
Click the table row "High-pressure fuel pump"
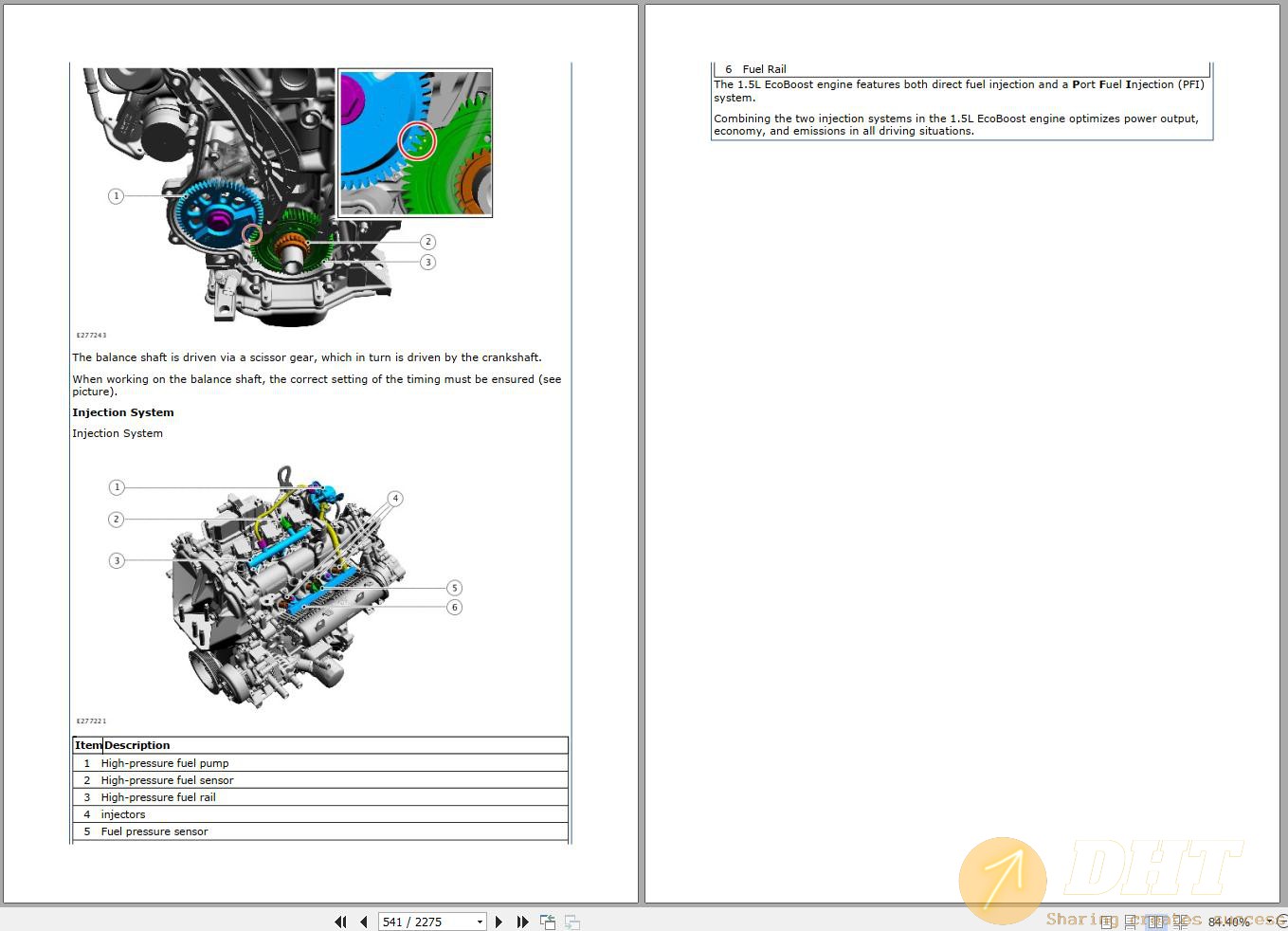coord(320,763)
